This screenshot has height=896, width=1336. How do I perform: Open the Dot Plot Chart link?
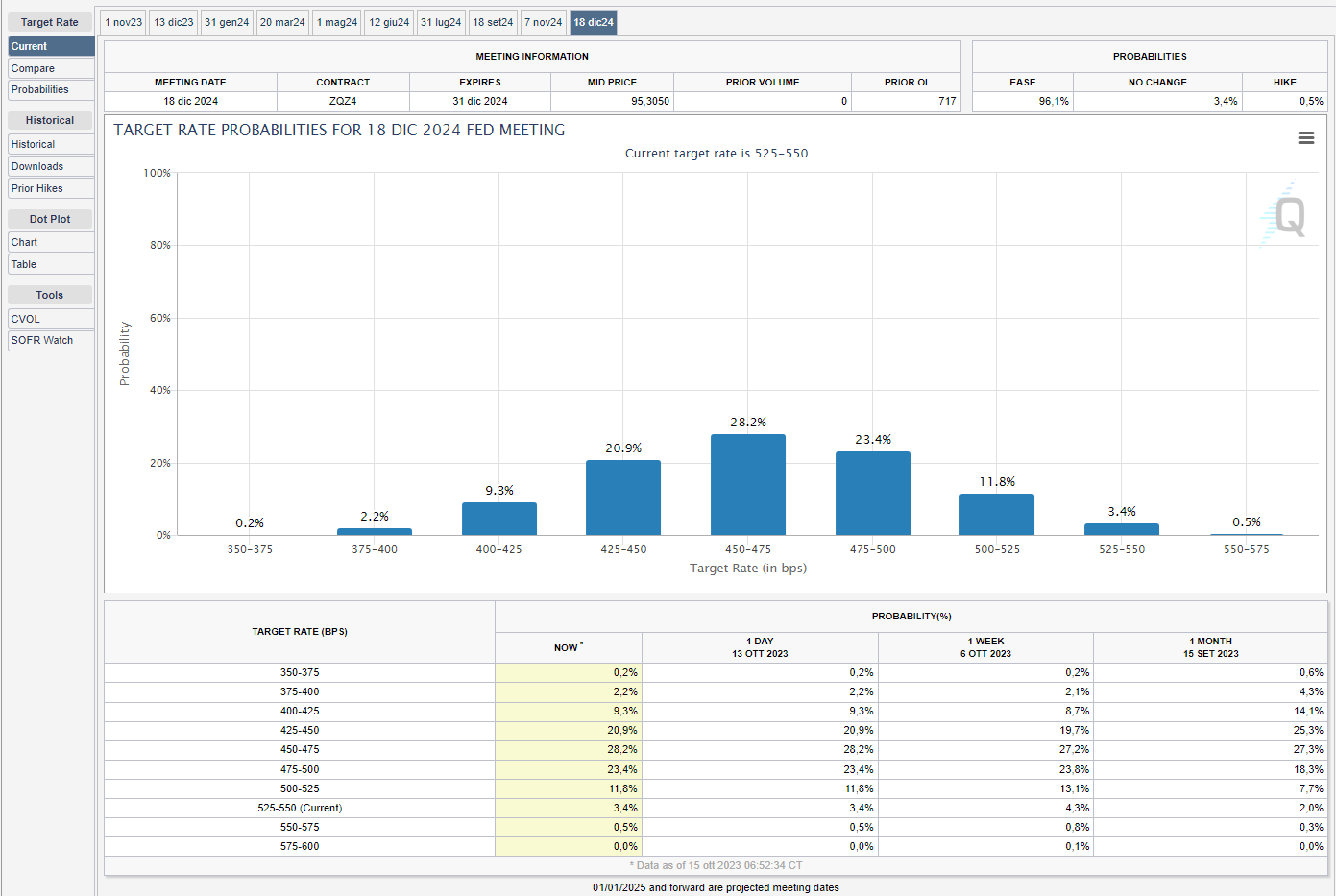(51, 242)
